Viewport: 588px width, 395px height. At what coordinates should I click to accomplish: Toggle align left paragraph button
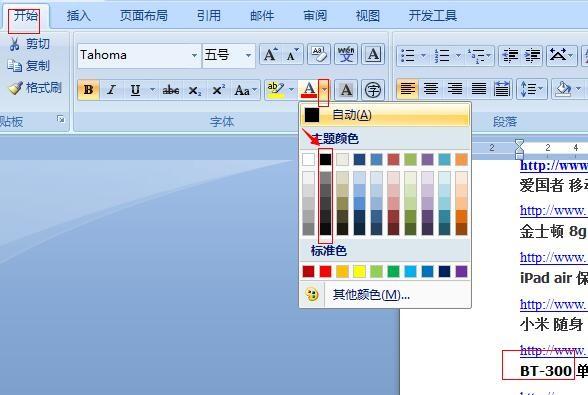(408, 89)
